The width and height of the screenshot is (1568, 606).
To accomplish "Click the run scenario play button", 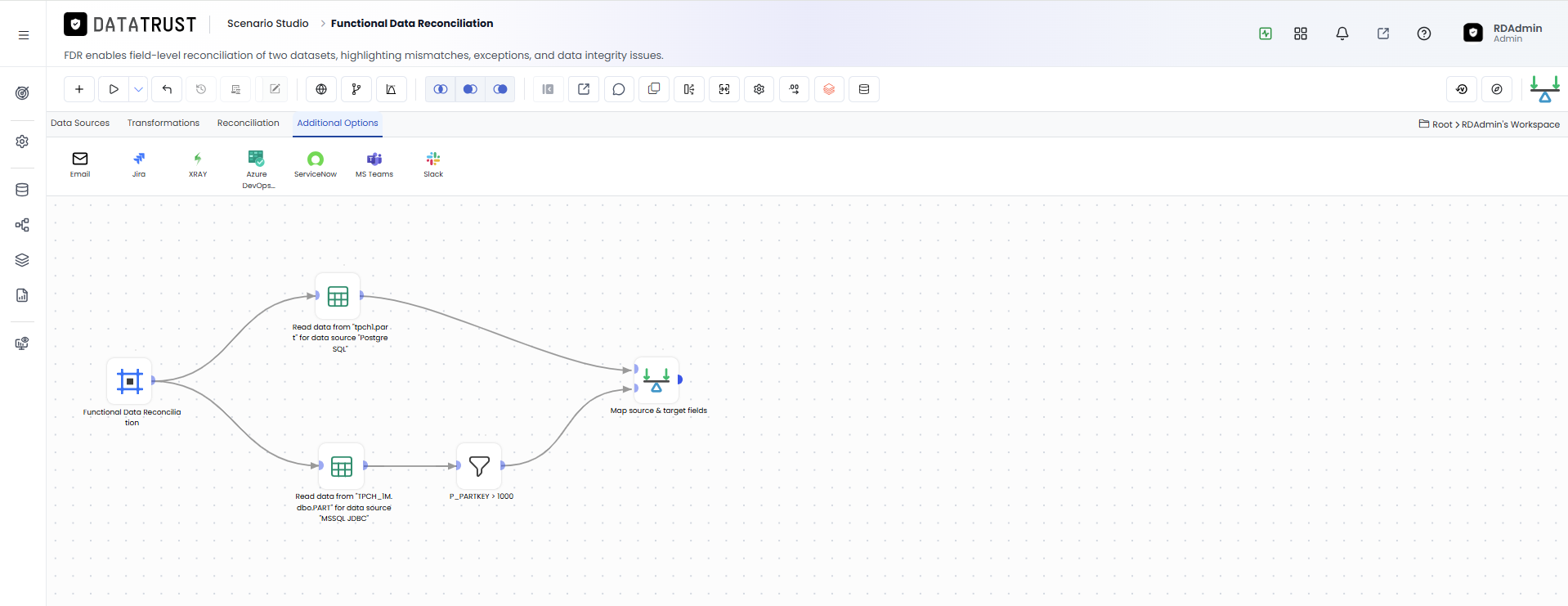I will coord(114,89).
